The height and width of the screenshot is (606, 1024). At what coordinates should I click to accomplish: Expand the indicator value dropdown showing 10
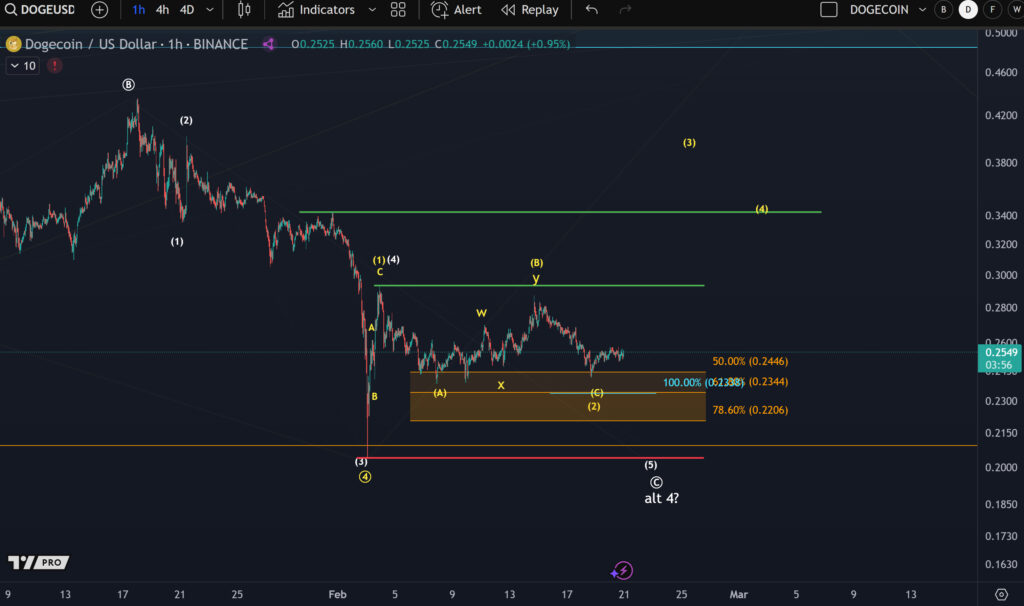click(x=21, y=64)
